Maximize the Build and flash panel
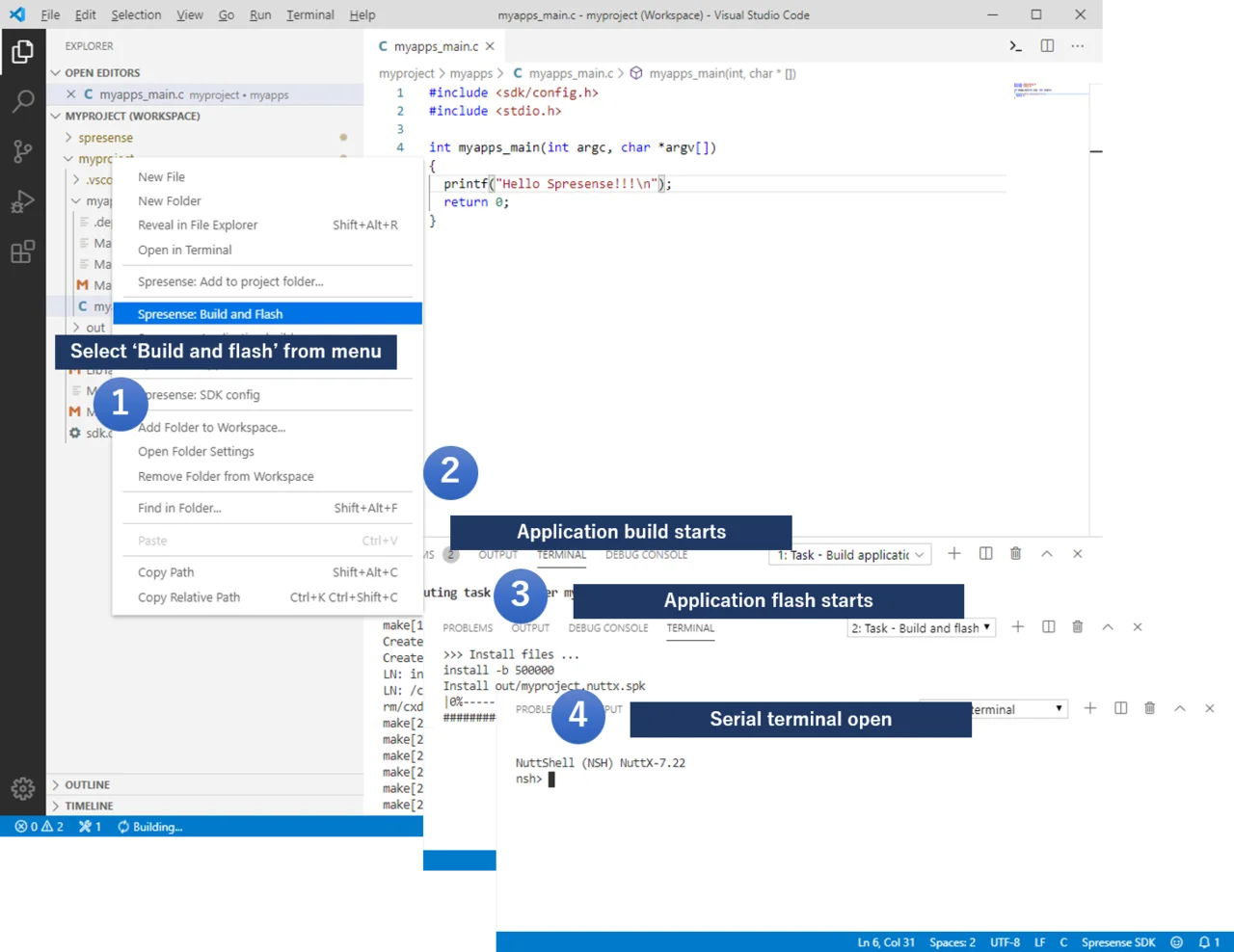This screenshot has width=1234, height=952. (x=1108, y=627)
